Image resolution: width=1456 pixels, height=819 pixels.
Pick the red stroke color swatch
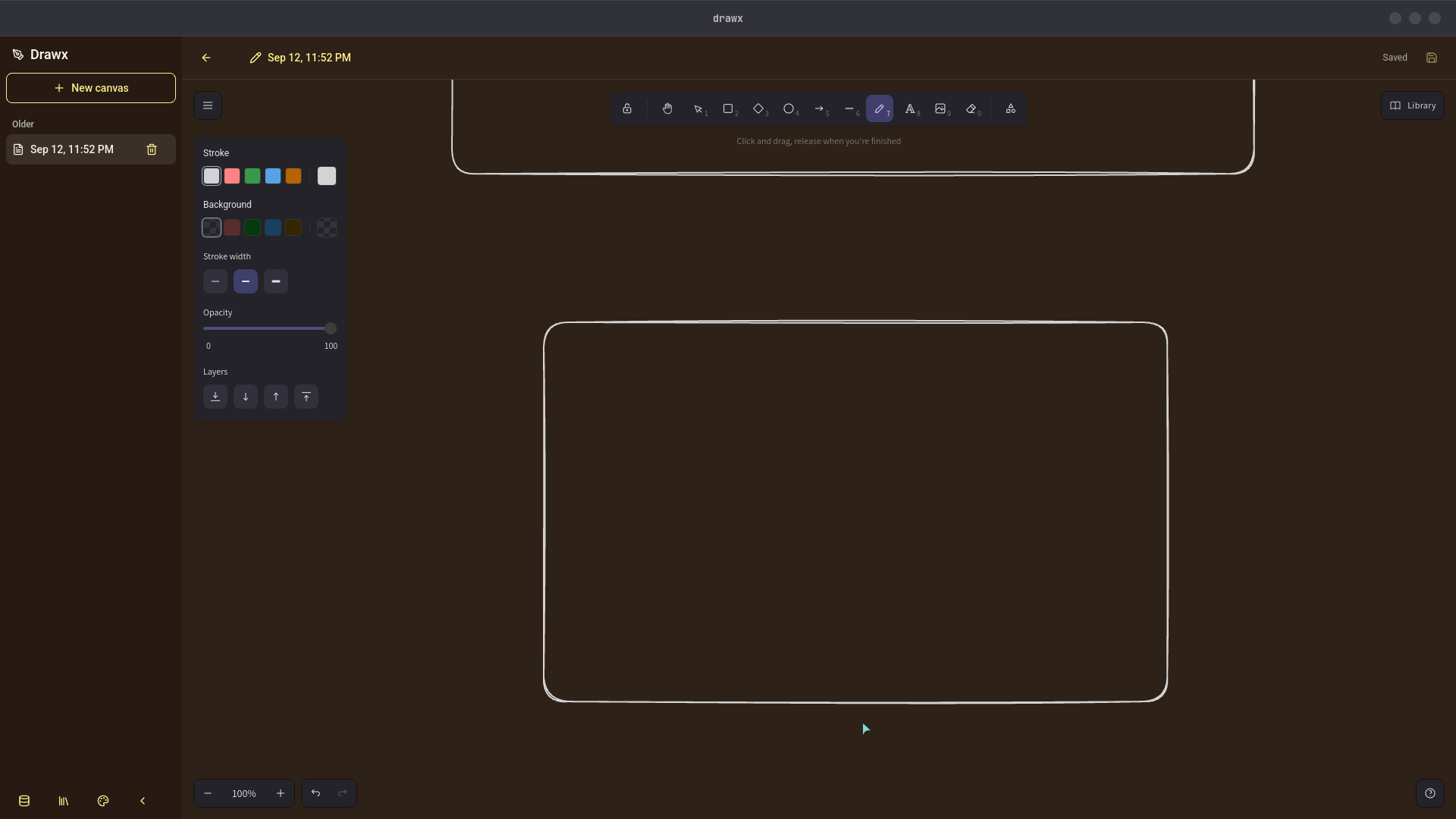[232, 176]
